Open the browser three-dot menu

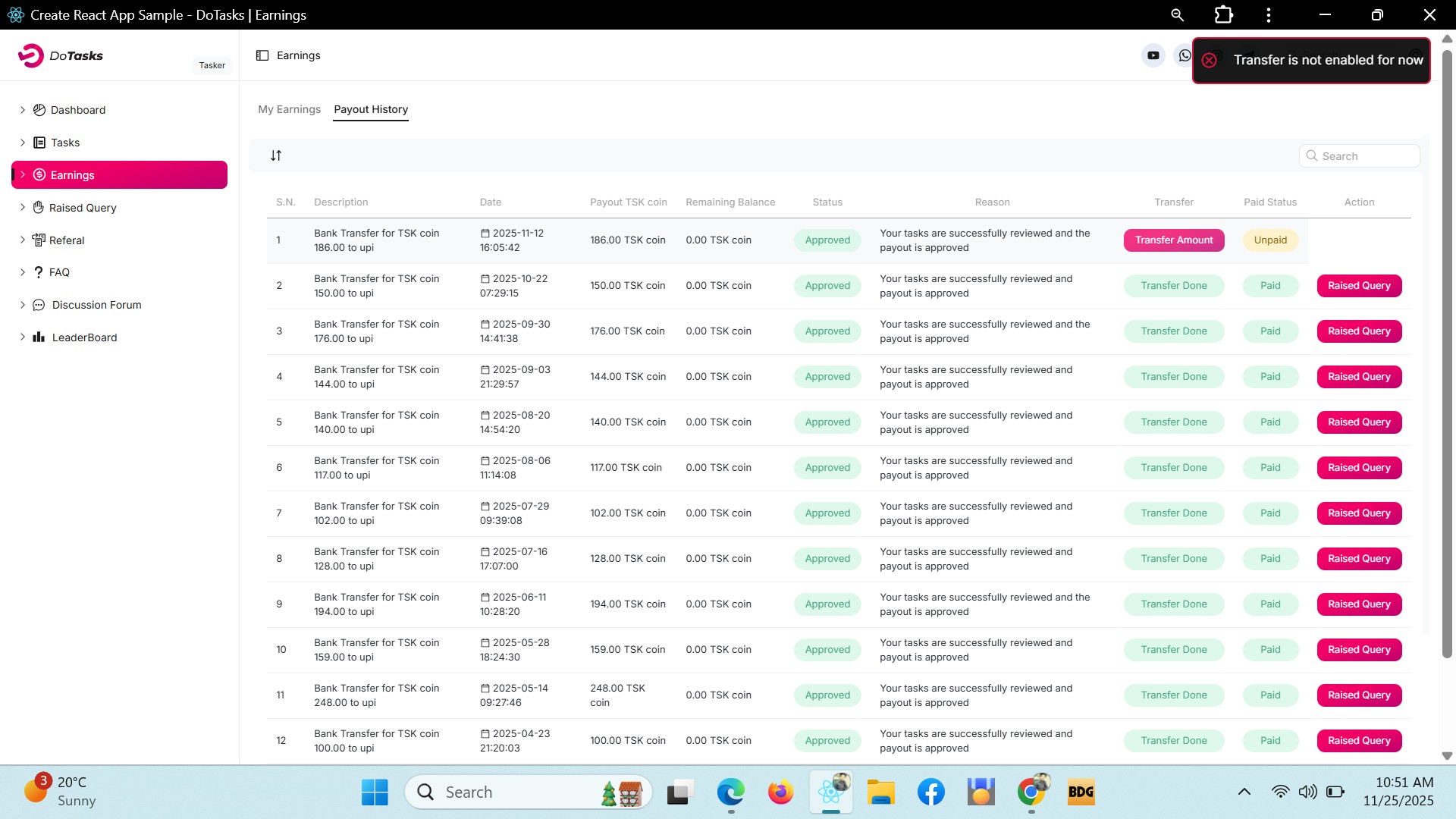[1269, 14]
